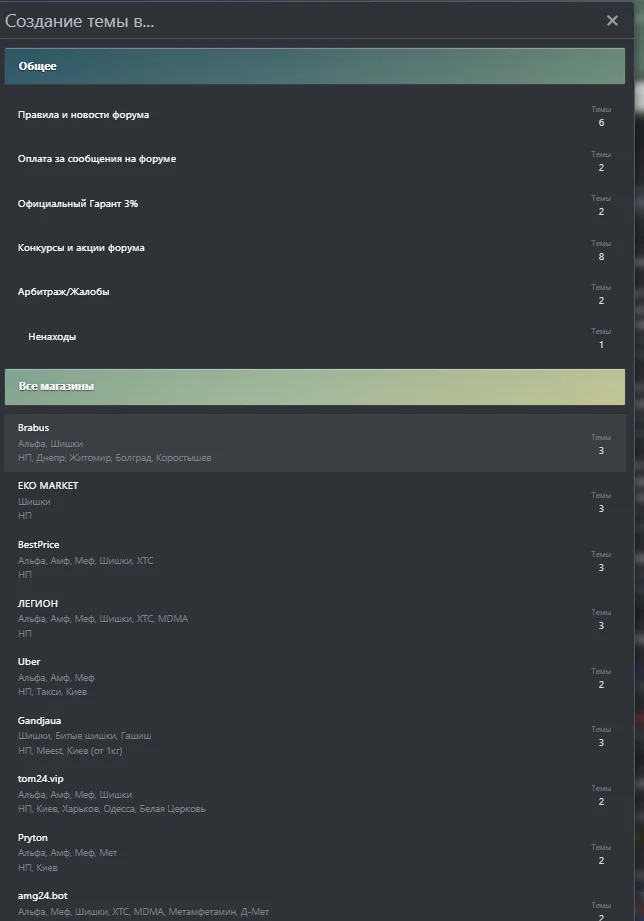Collapse the Все магазины category header
Screen dimensions: 644x921
point(314,386)
